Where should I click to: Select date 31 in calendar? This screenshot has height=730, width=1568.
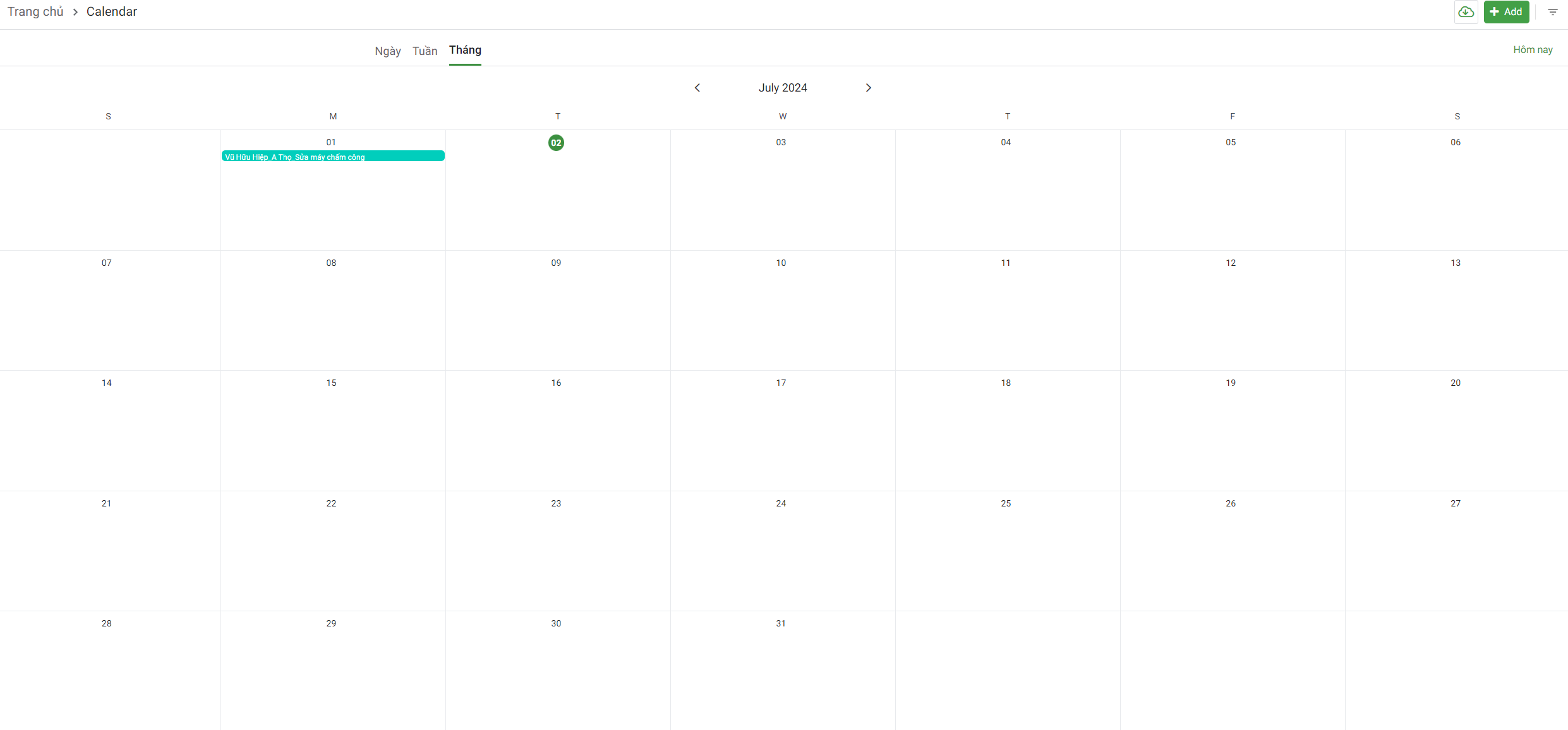click(781, 624)
